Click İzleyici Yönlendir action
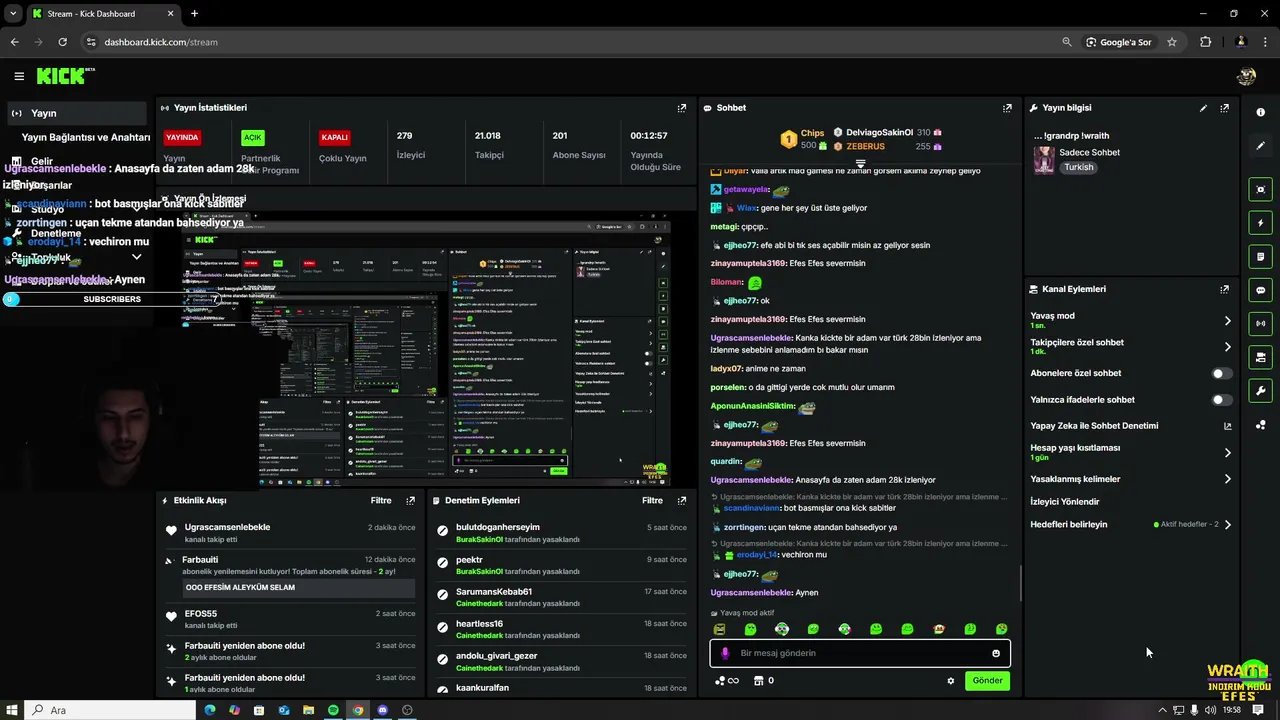1280x720 pixels. pos(1065,502)
